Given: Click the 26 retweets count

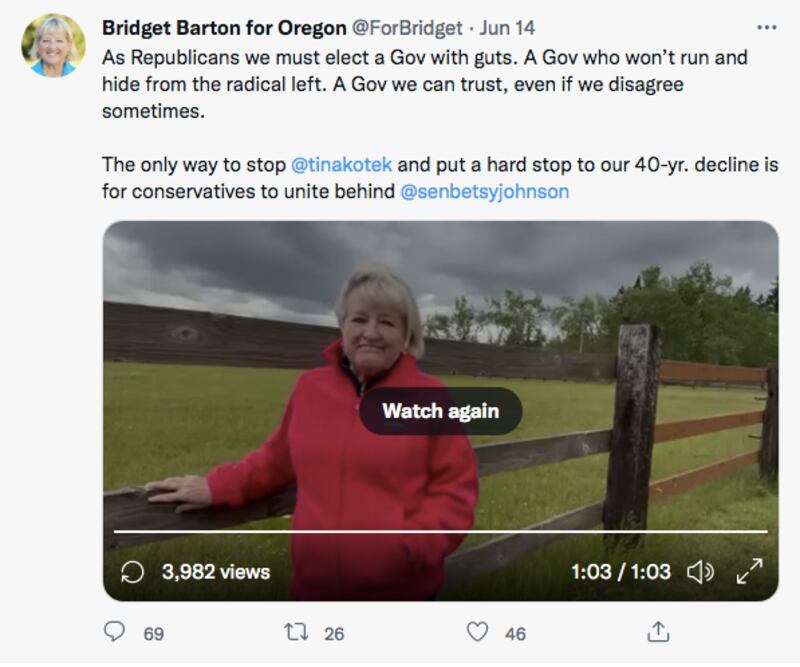Looking at the screenshot, I should 334,634.
